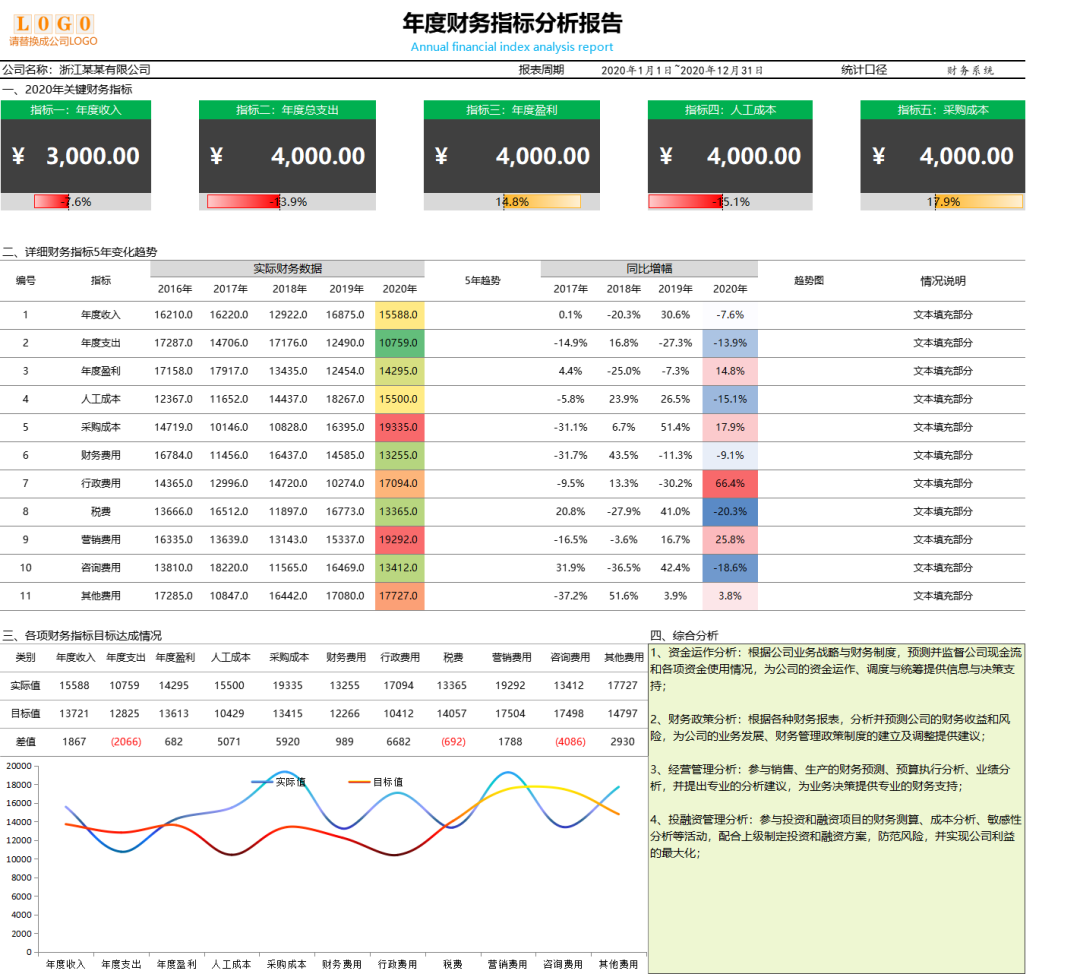Click the green header 指标三：年度盈利
Screen dimensions: 1080x974
tap(512, 110)
